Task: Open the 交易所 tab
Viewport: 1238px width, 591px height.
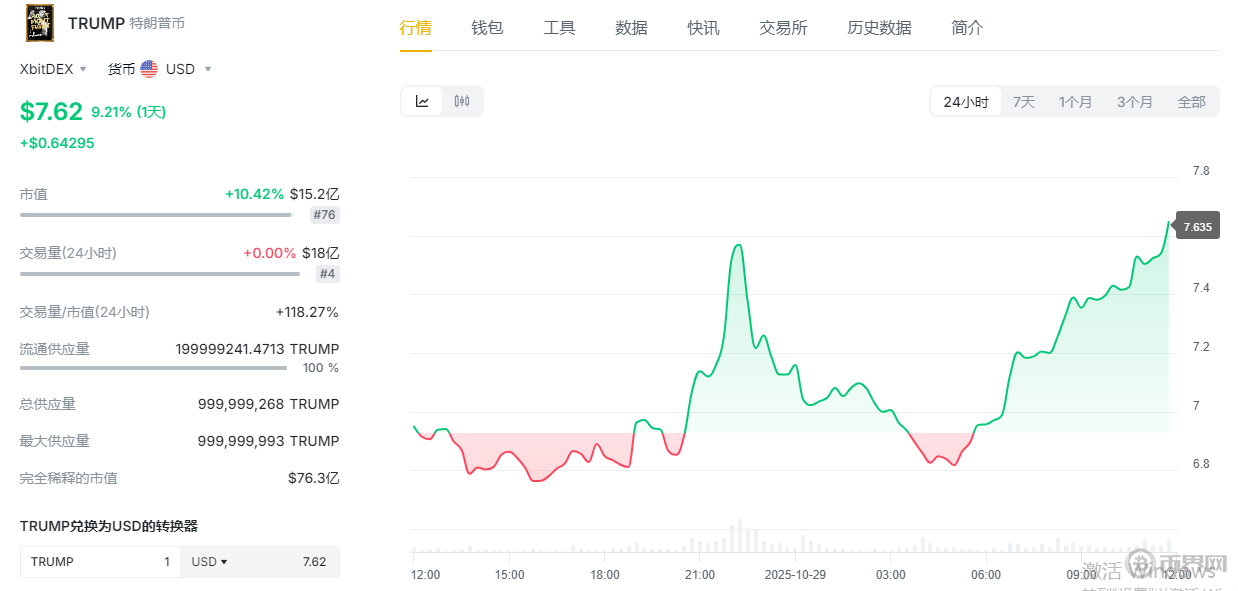Action: point(783,28)
